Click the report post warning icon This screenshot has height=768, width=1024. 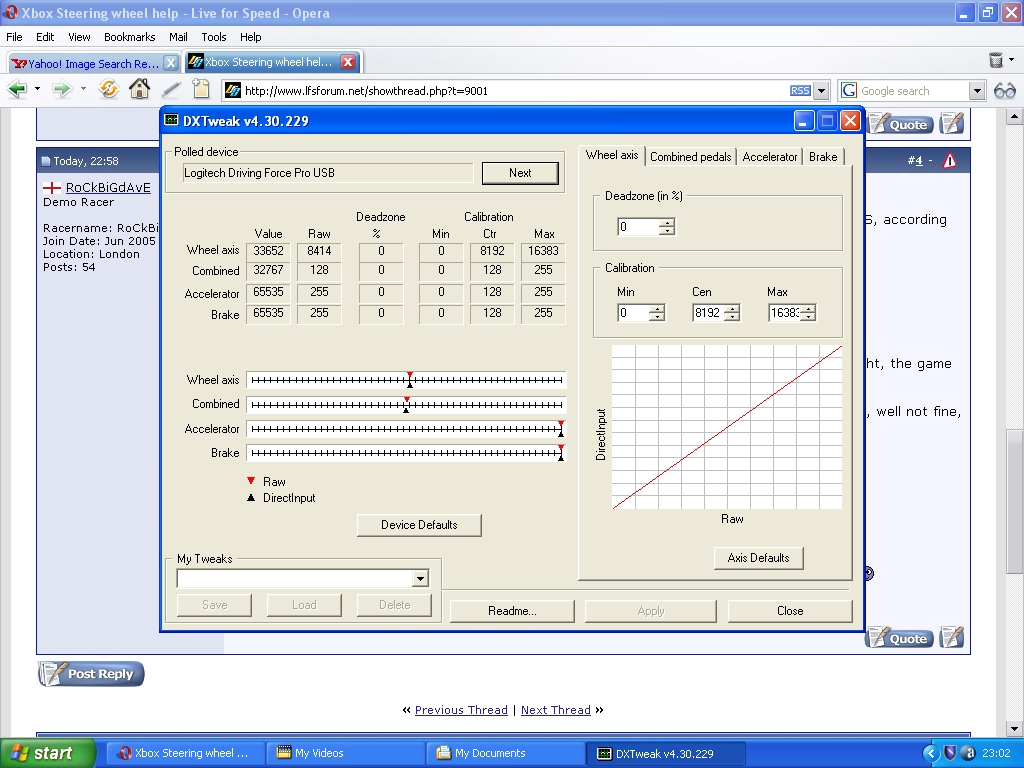coord(950,160)
